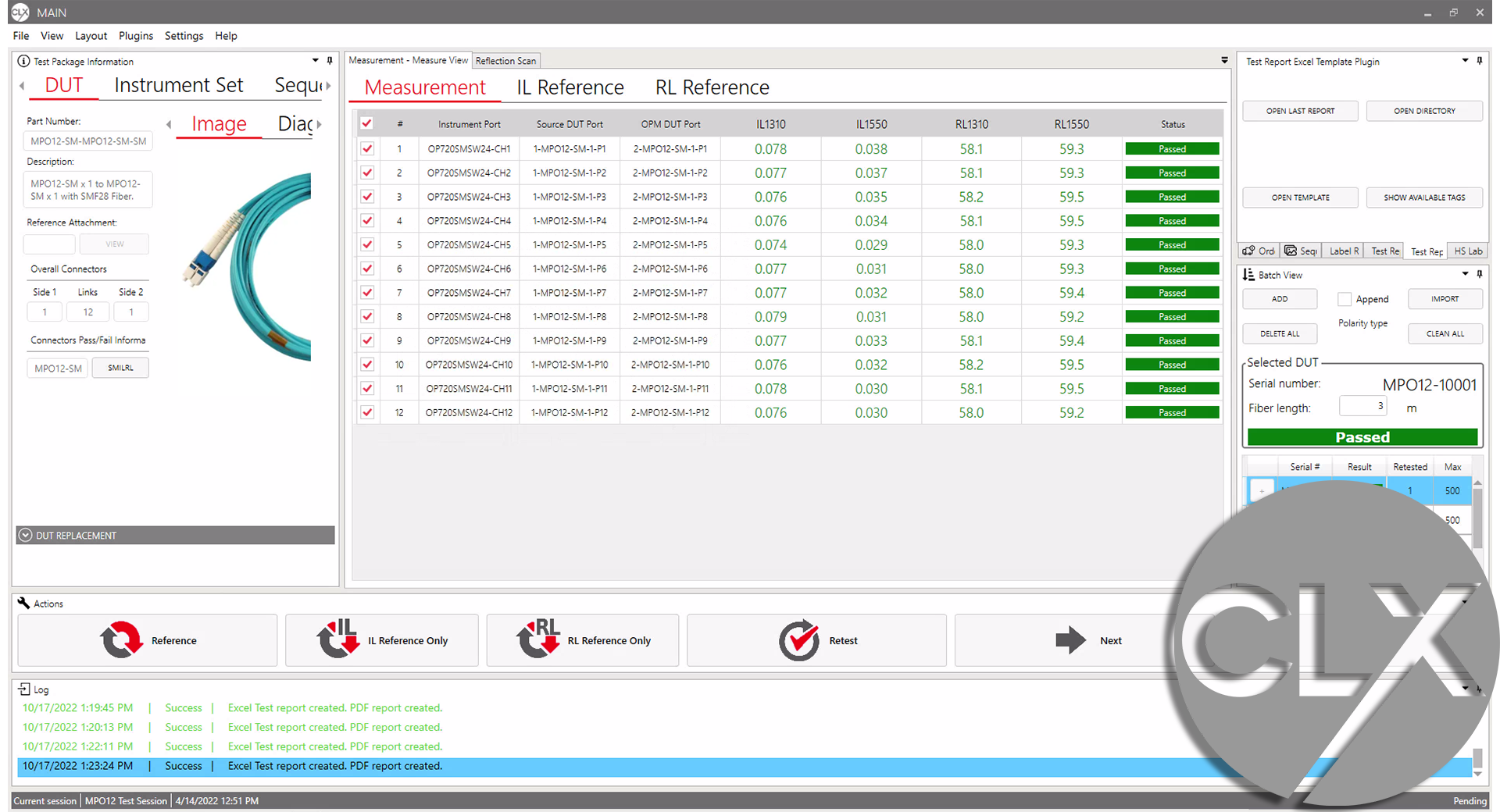Viewport: 1500px width, 812px height.
Task: Pin the Test Package Information panel
Action: (x=330, y=61)
